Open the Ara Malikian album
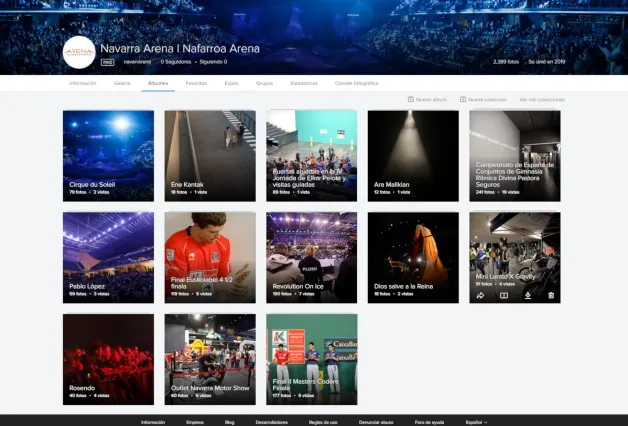This screenshot has width=628, height=426. (413, 156)
